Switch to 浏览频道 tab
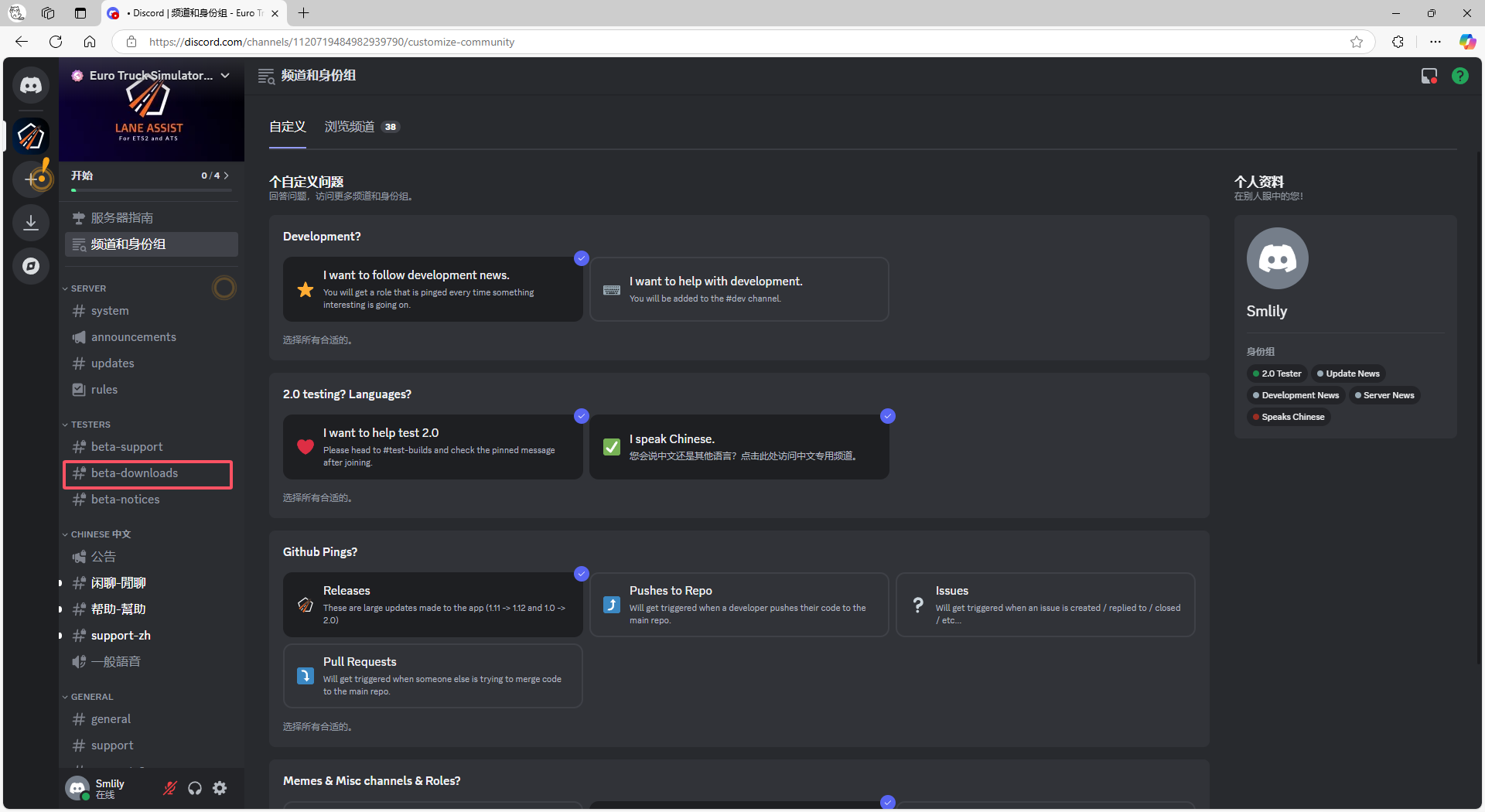The width and height of the screenshot is (1485, 812). pos(362,127)
